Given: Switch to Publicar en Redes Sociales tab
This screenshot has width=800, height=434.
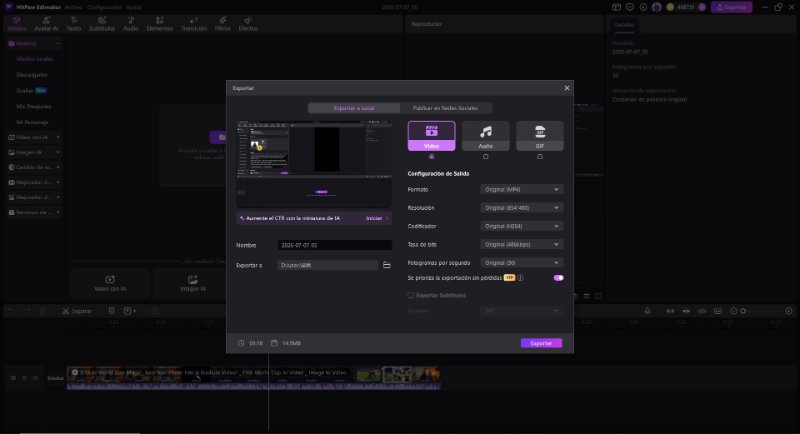Looking at the screenshot, I should [445, 108].
